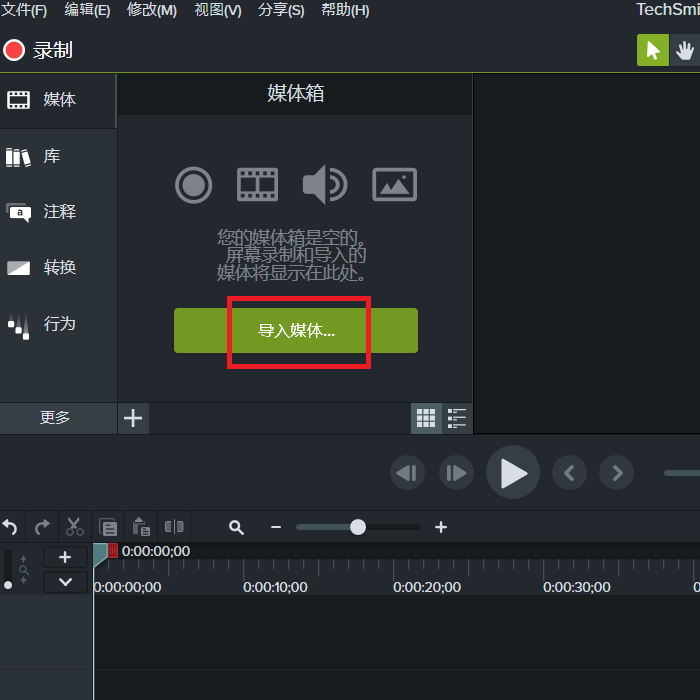
Task: Step back one frame in playback
Action: [407, 473]
